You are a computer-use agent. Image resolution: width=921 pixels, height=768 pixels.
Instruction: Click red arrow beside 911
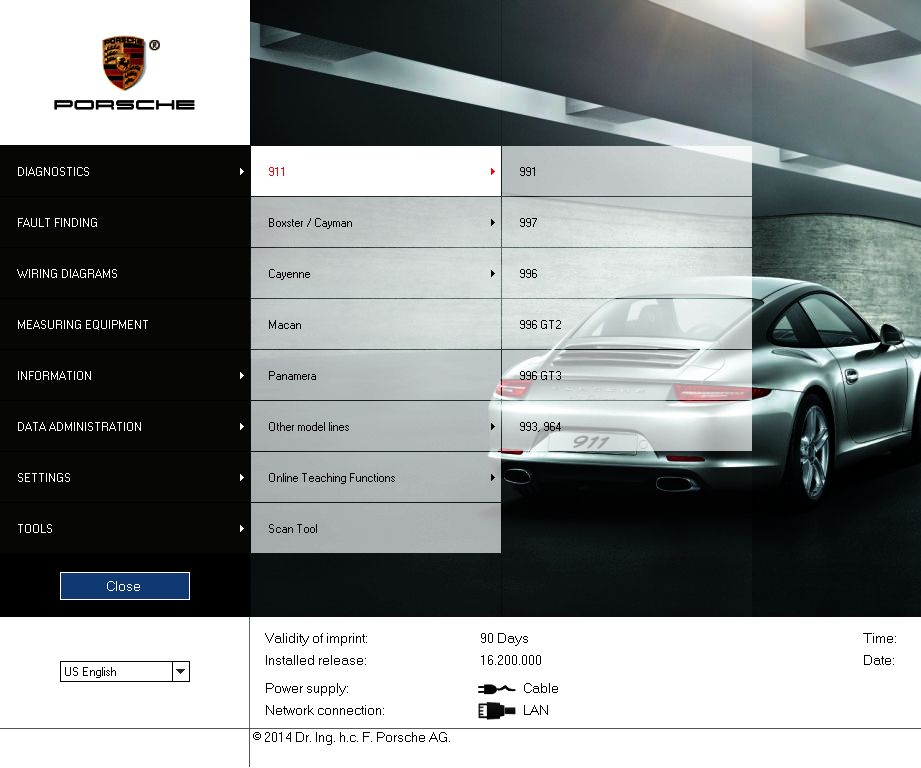pos(492,171)
